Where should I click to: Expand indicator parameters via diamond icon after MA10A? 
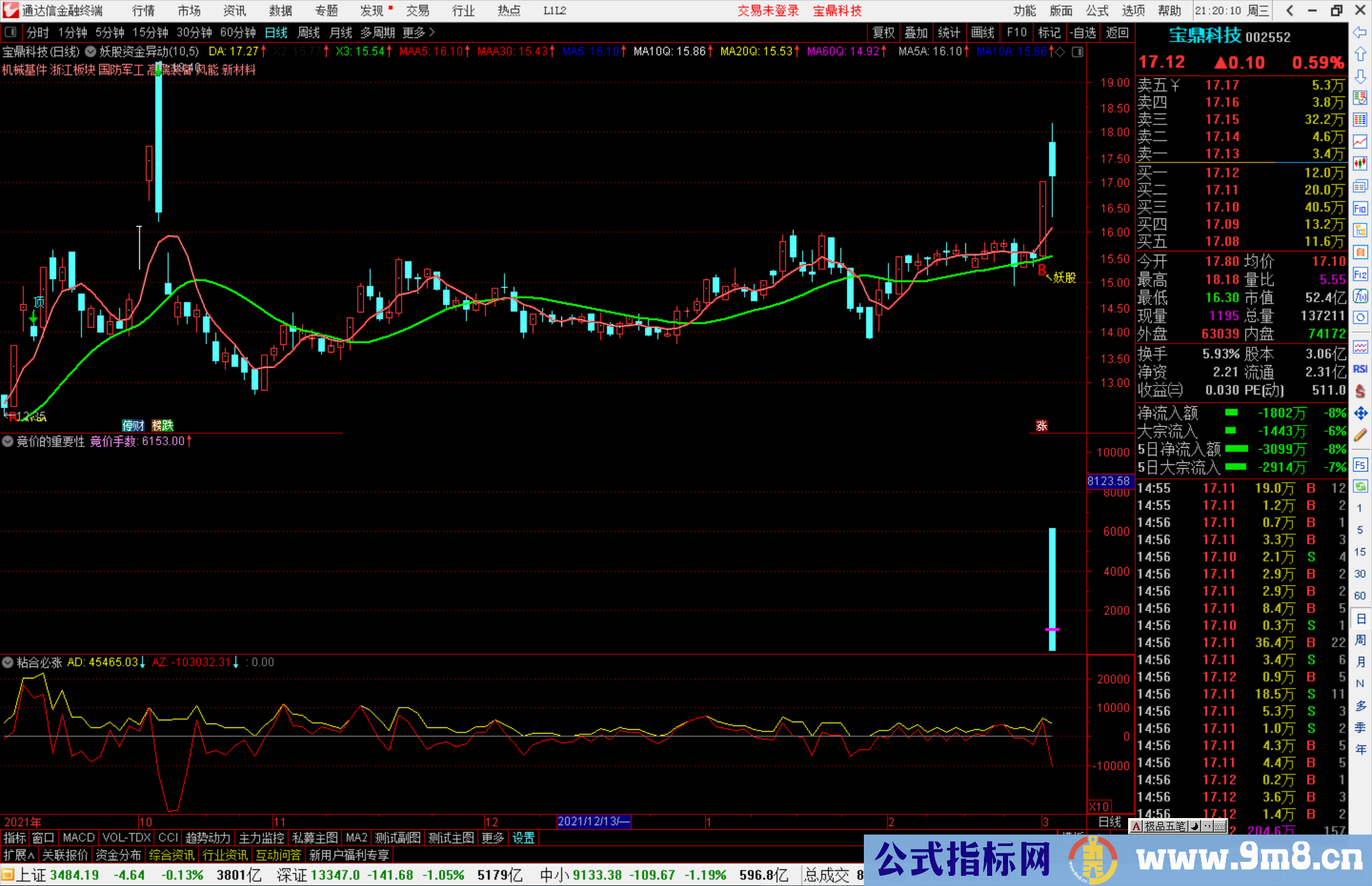click(x=1059, y=52)
